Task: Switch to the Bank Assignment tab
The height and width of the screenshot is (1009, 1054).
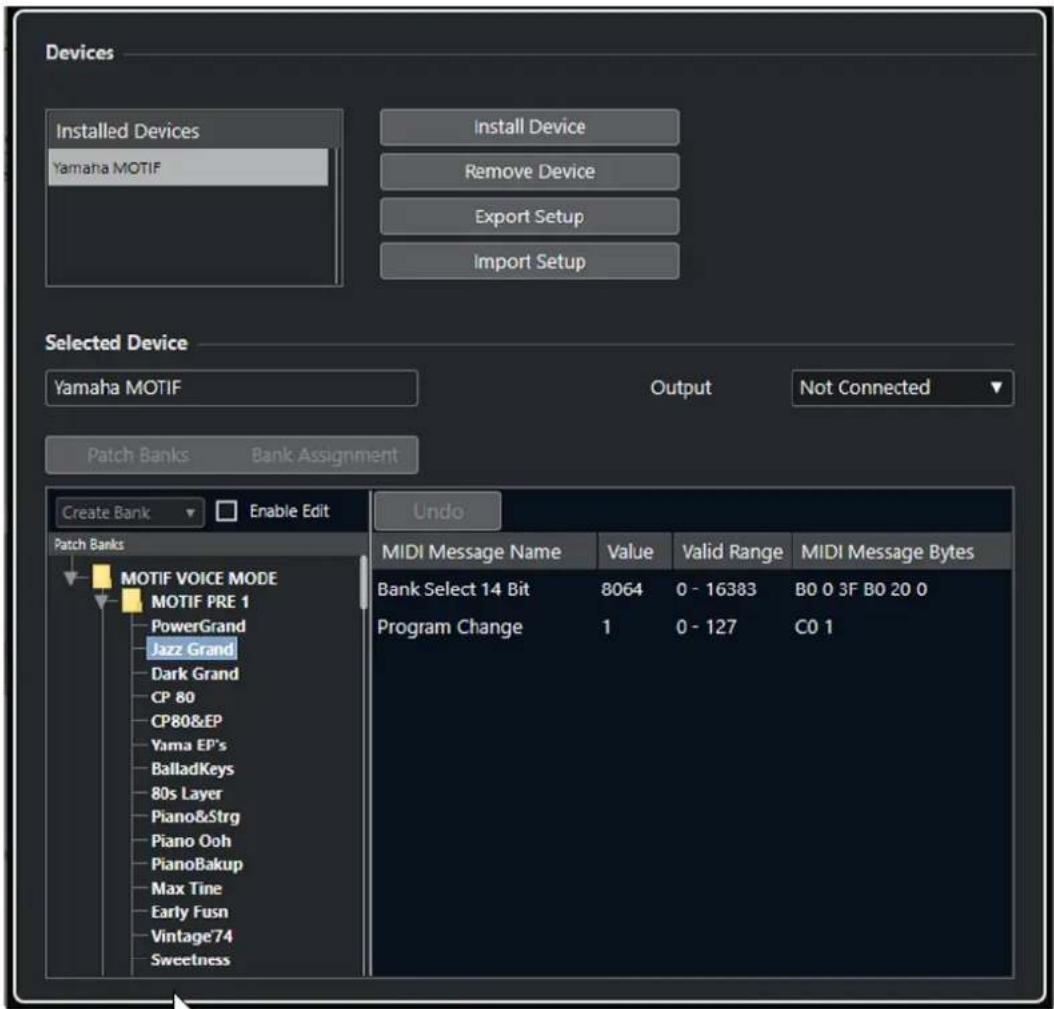Action: coord(324,455)
